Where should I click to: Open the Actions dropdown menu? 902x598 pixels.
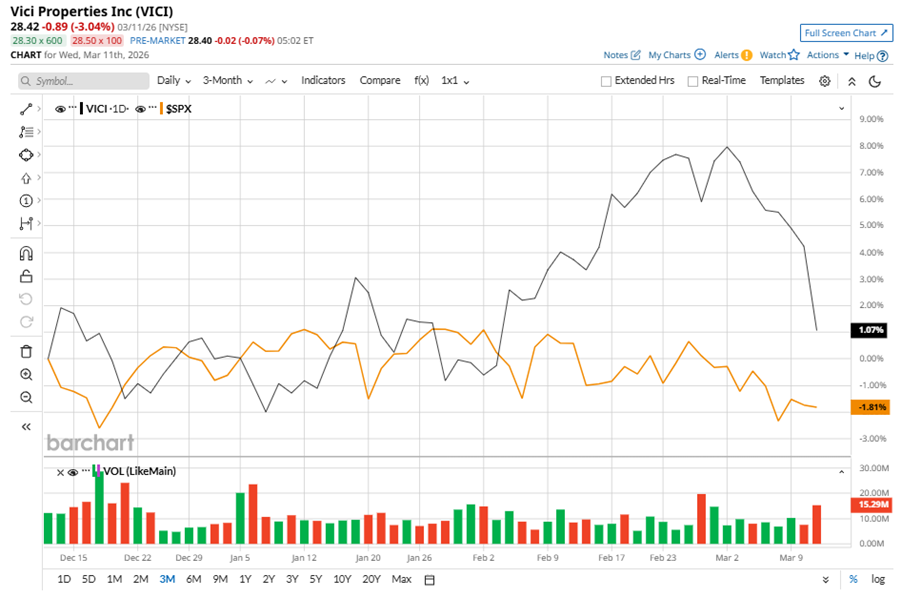point(827,55)
